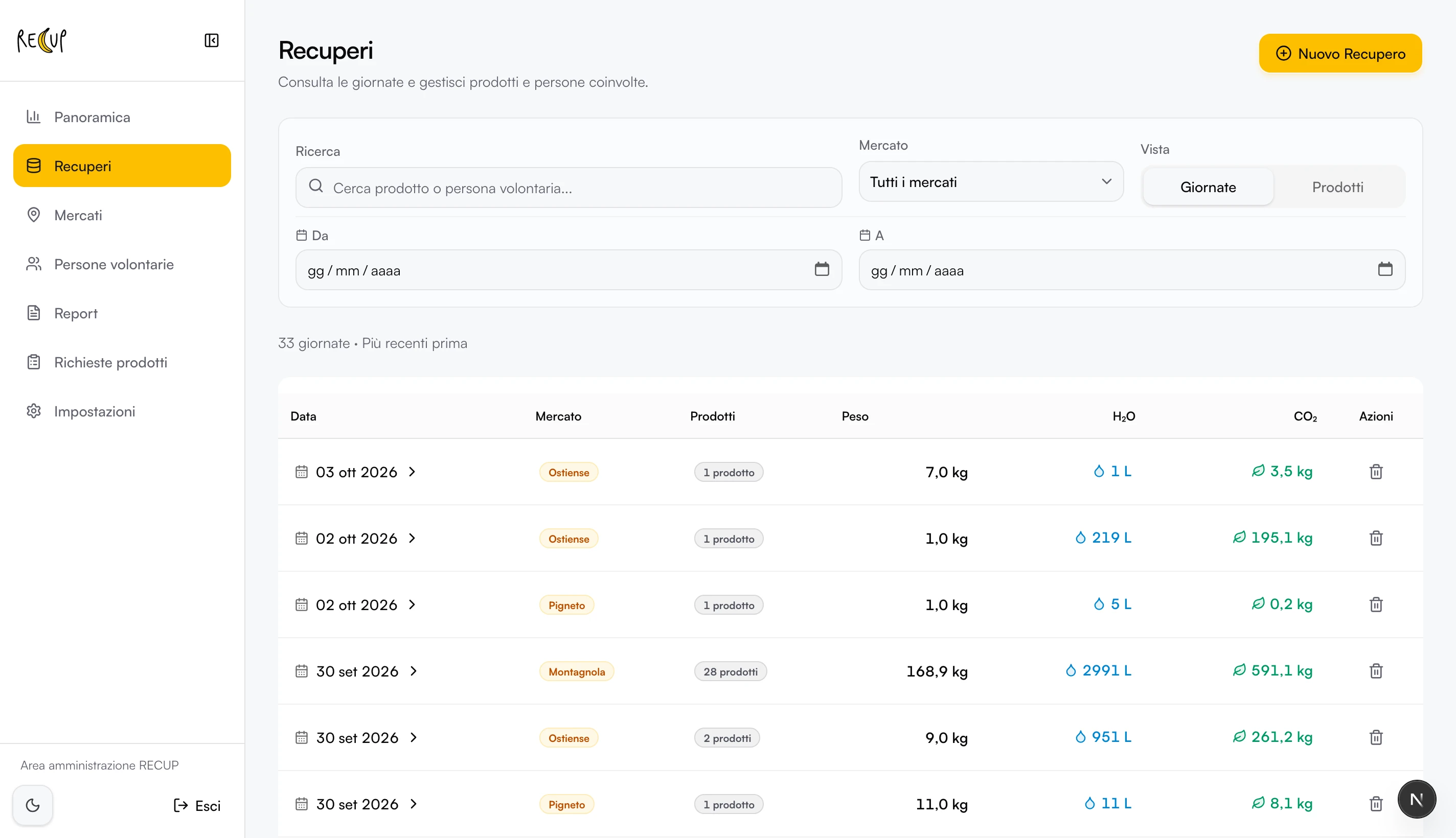
Task: Open Impostazioni settings page
Action: pyautogui.click(x=122, y=411)
